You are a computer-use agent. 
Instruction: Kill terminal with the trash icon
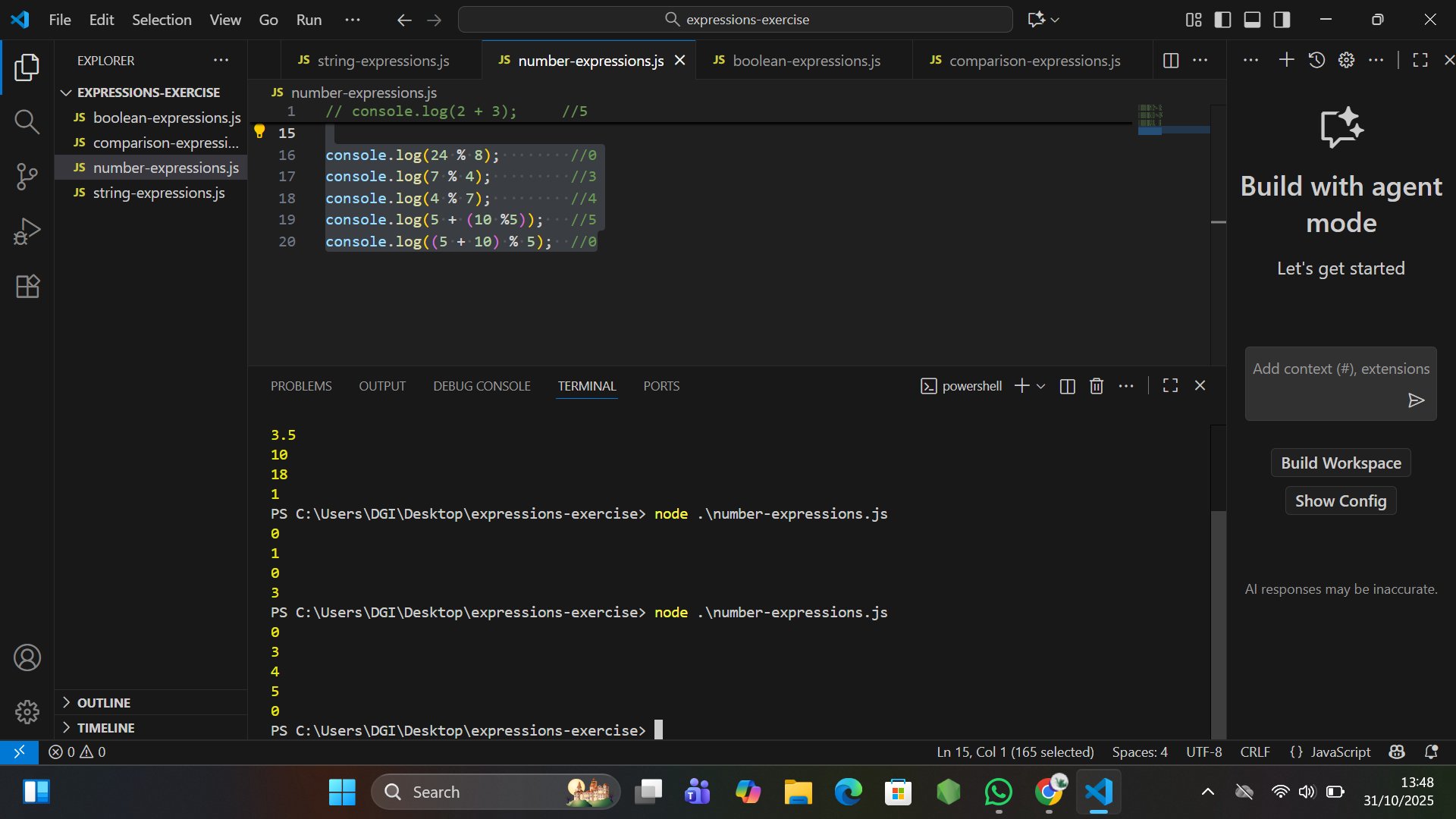1096,386
